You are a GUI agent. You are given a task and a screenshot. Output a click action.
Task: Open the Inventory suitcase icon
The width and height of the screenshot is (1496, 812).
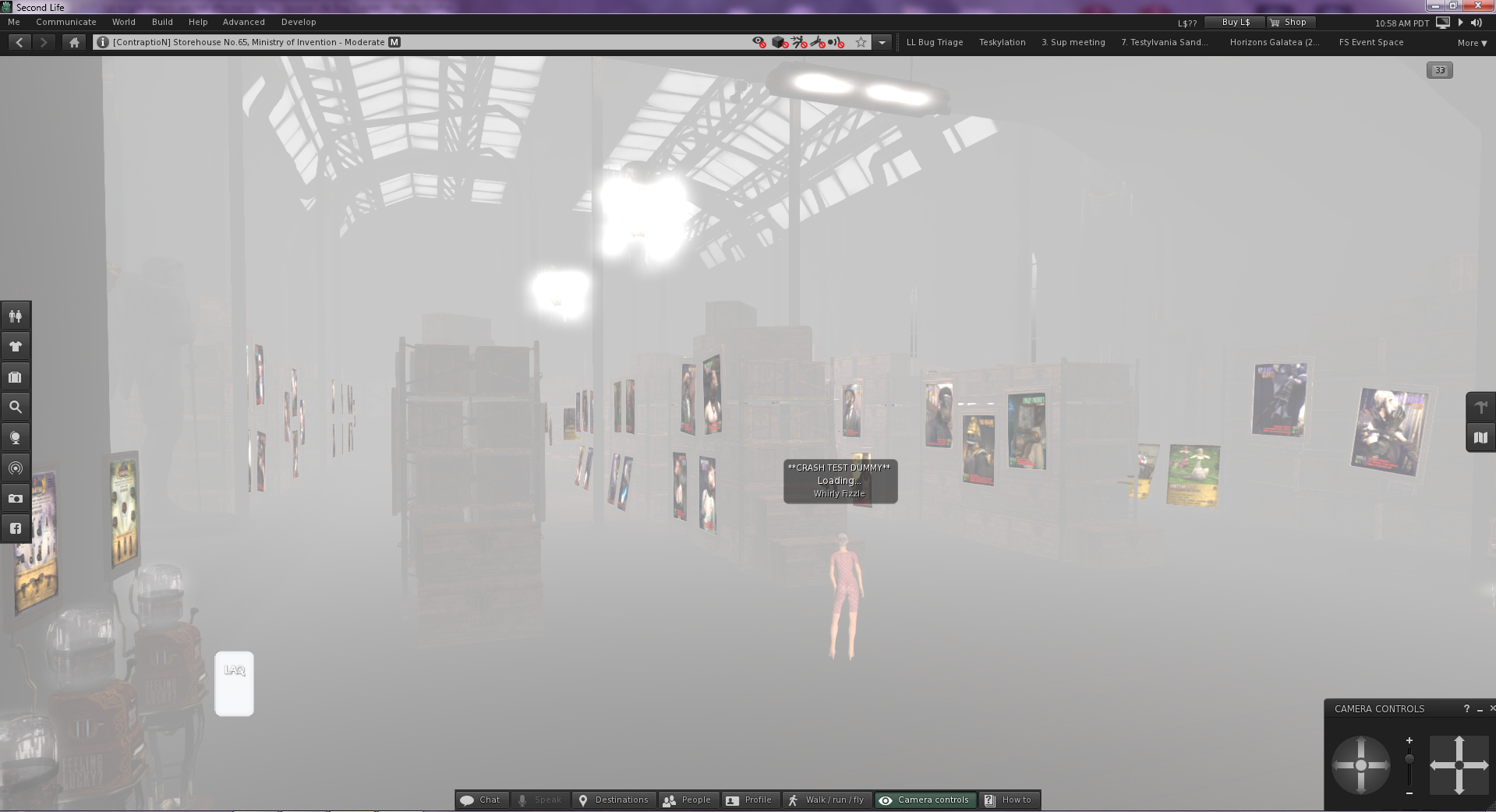click(16, 376)
